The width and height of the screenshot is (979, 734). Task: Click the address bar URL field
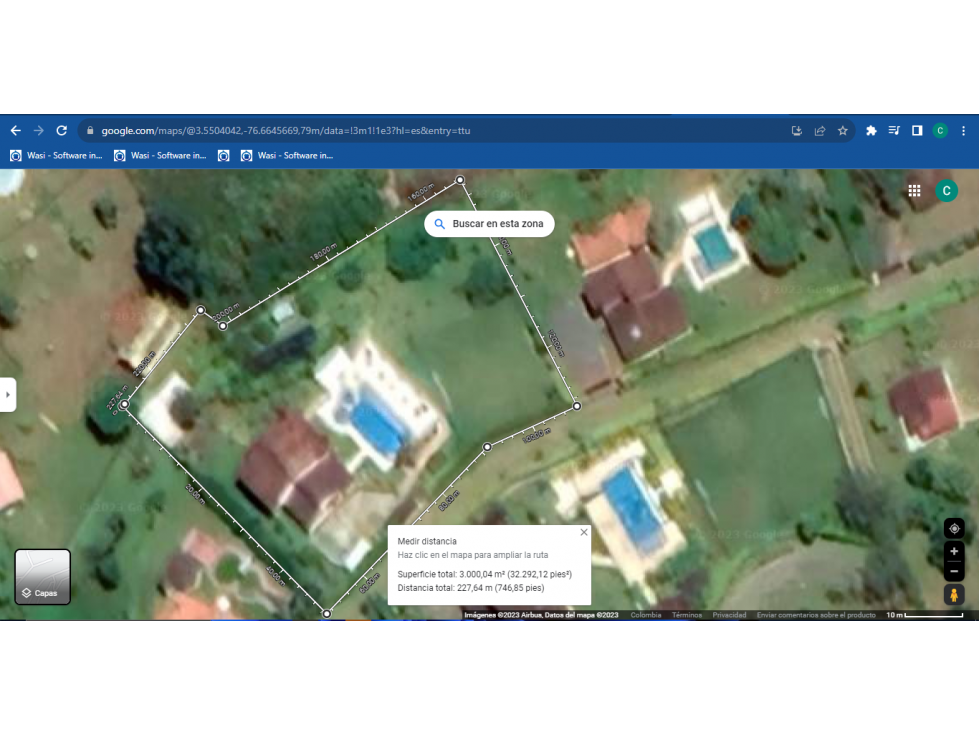(437, 130)
